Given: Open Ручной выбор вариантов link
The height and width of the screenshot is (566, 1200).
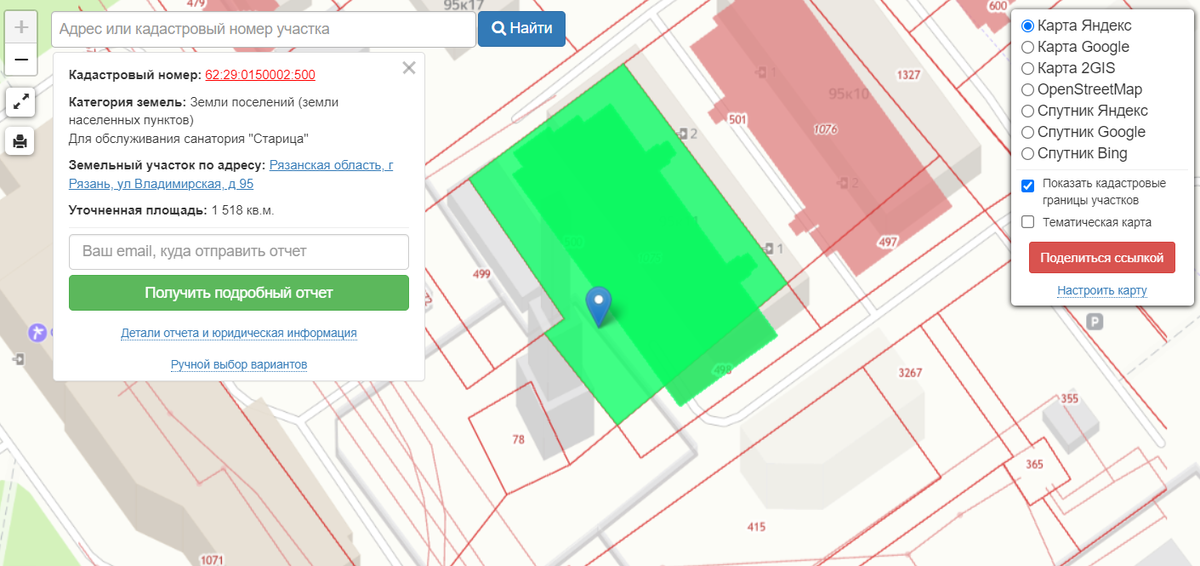Looking at the screenshot, I should click(239, 365).
